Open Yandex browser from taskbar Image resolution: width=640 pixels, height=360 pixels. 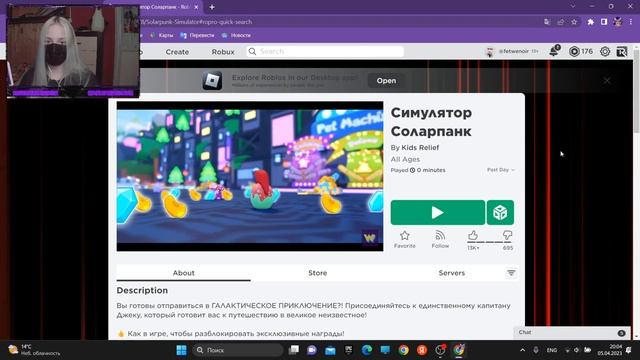422,350
